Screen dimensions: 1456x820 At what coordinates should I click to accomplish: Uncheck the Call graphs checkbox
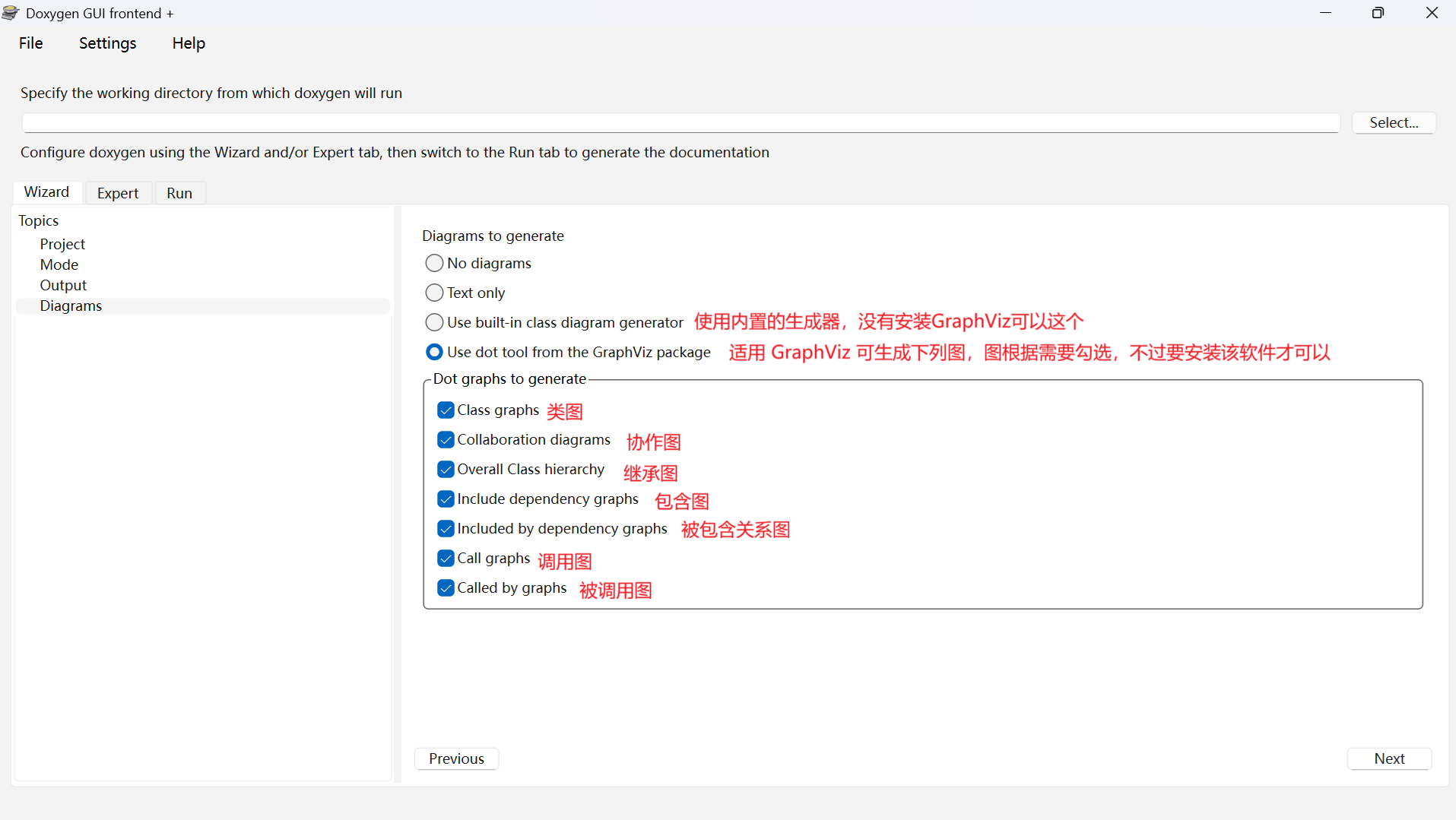(x=446, y=559)
